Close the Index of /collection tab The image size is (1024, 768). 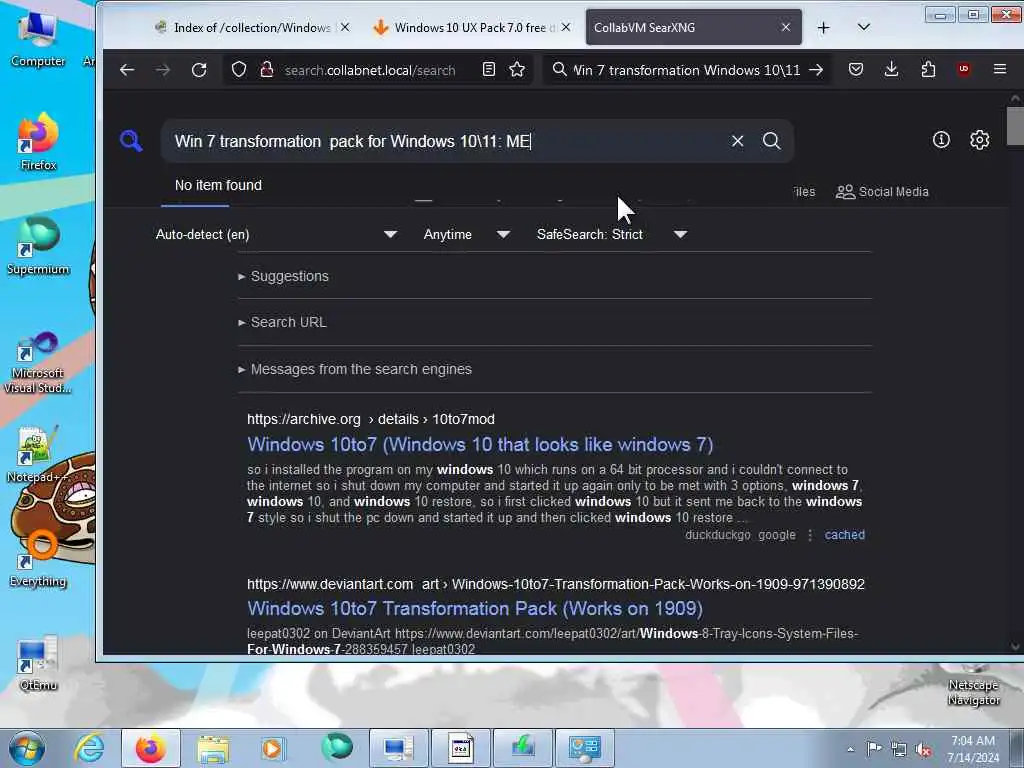tap(345, 27)
